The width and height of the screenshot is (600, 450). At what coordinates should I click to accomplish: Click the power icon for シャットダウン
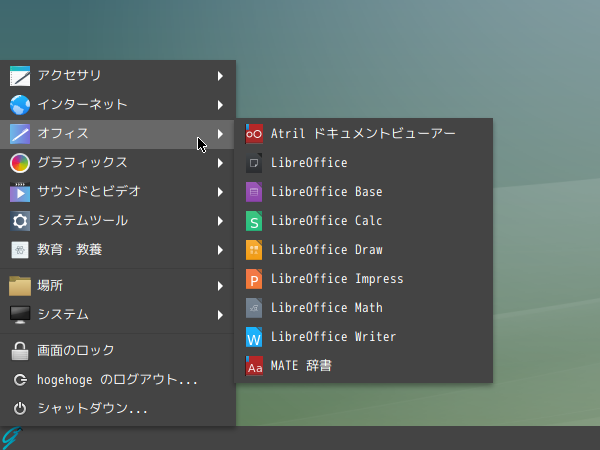[20, 409]
